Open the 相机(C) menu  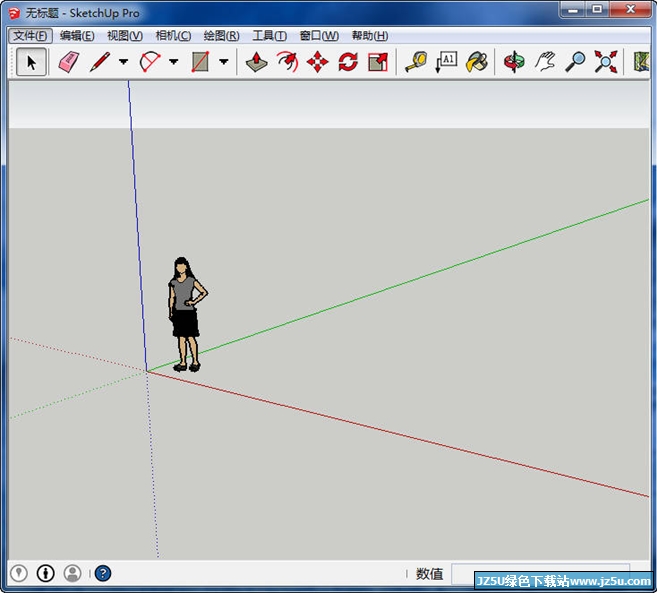coord(173,36)
